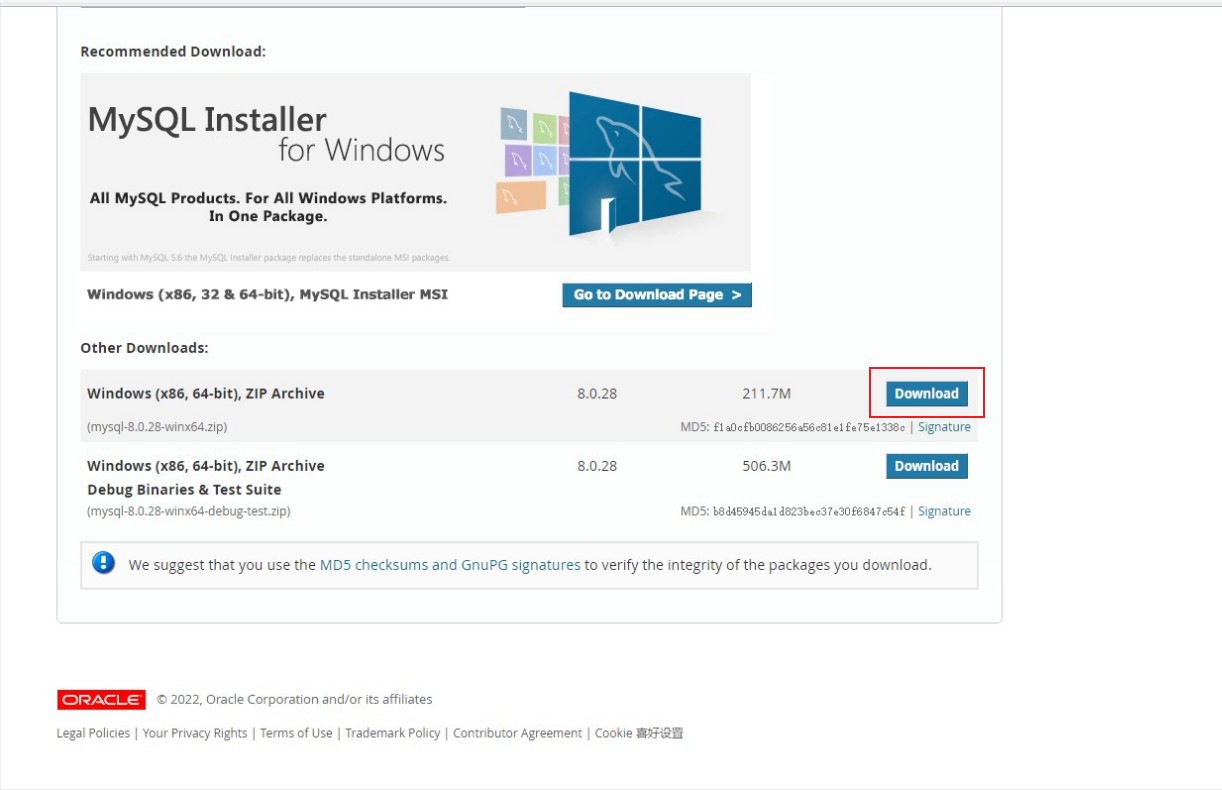Follow the MD5 checksums and GnuPG signatures link
This screenshot has width=1222, height=790.
[x=450, y=565]
